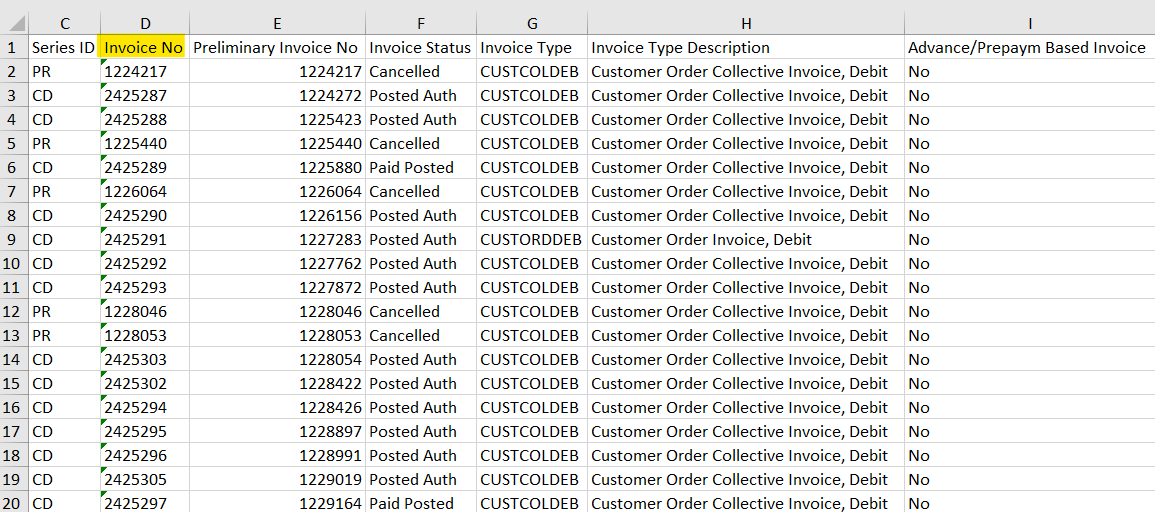Click the Paid Posted cell in row 6
The width and height of the screenshot is (1155, 512).
411,168
